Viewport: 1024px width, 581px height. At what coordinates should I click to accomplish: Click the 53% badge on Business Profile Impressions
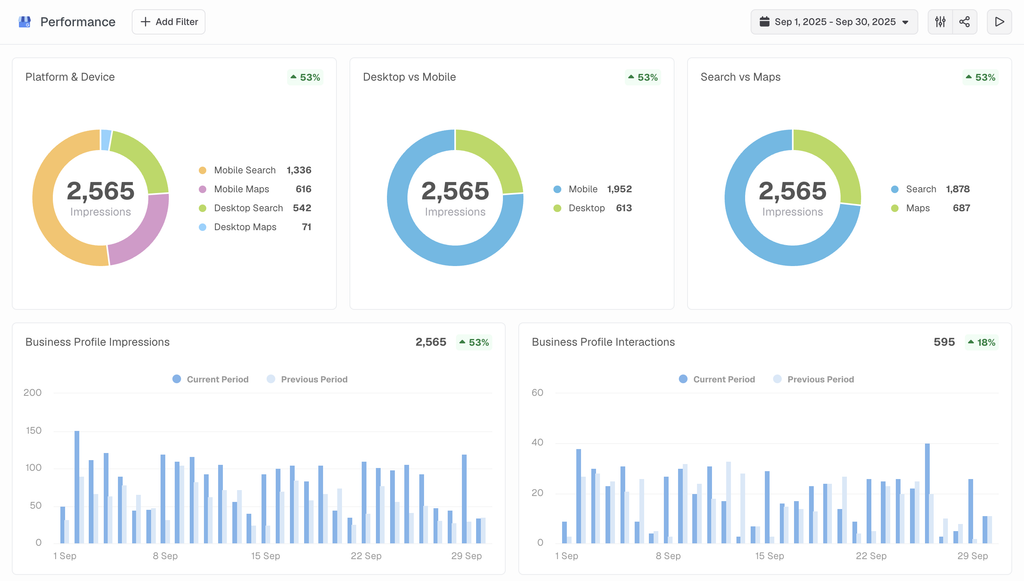pyautogui.click(x=474, y=342)
